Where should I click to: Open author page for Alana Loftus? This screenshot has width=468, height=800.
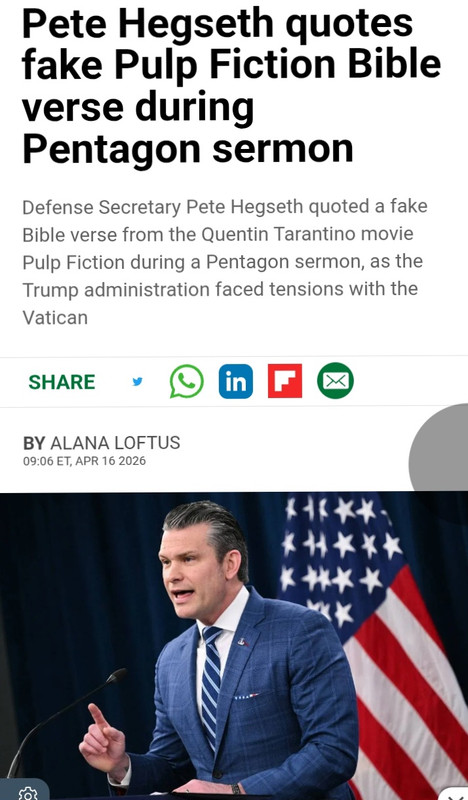pyautogui.click(x=115, y=443)
